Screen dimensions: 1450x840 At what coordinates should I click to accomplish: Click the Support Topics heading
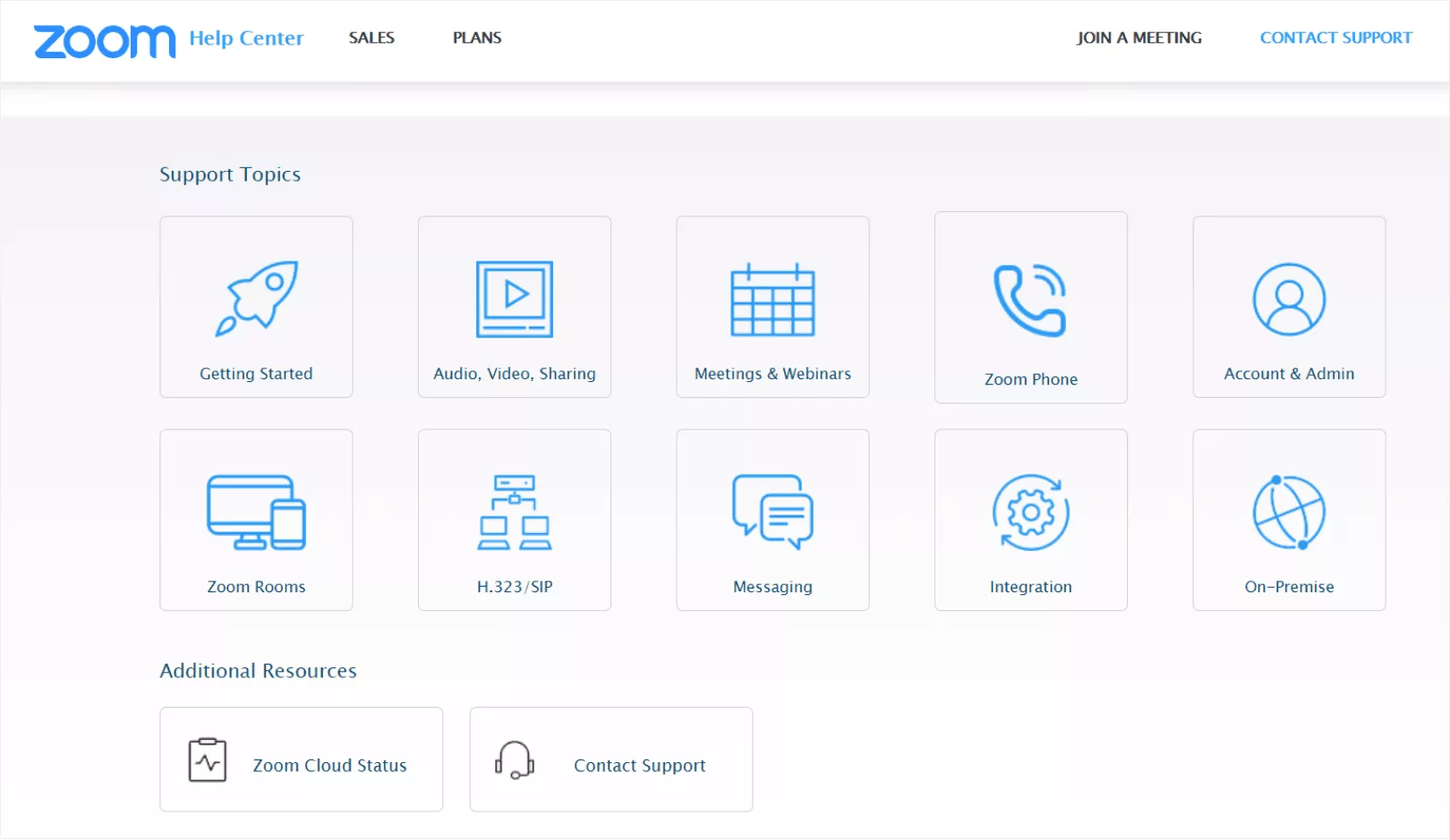pos(230,174)
